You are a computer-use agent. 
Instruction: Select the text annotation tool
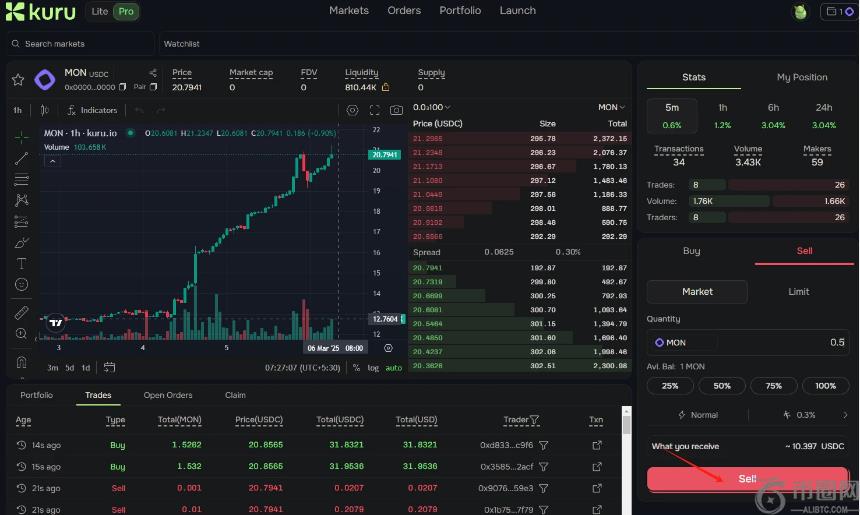tap(21, 264)
